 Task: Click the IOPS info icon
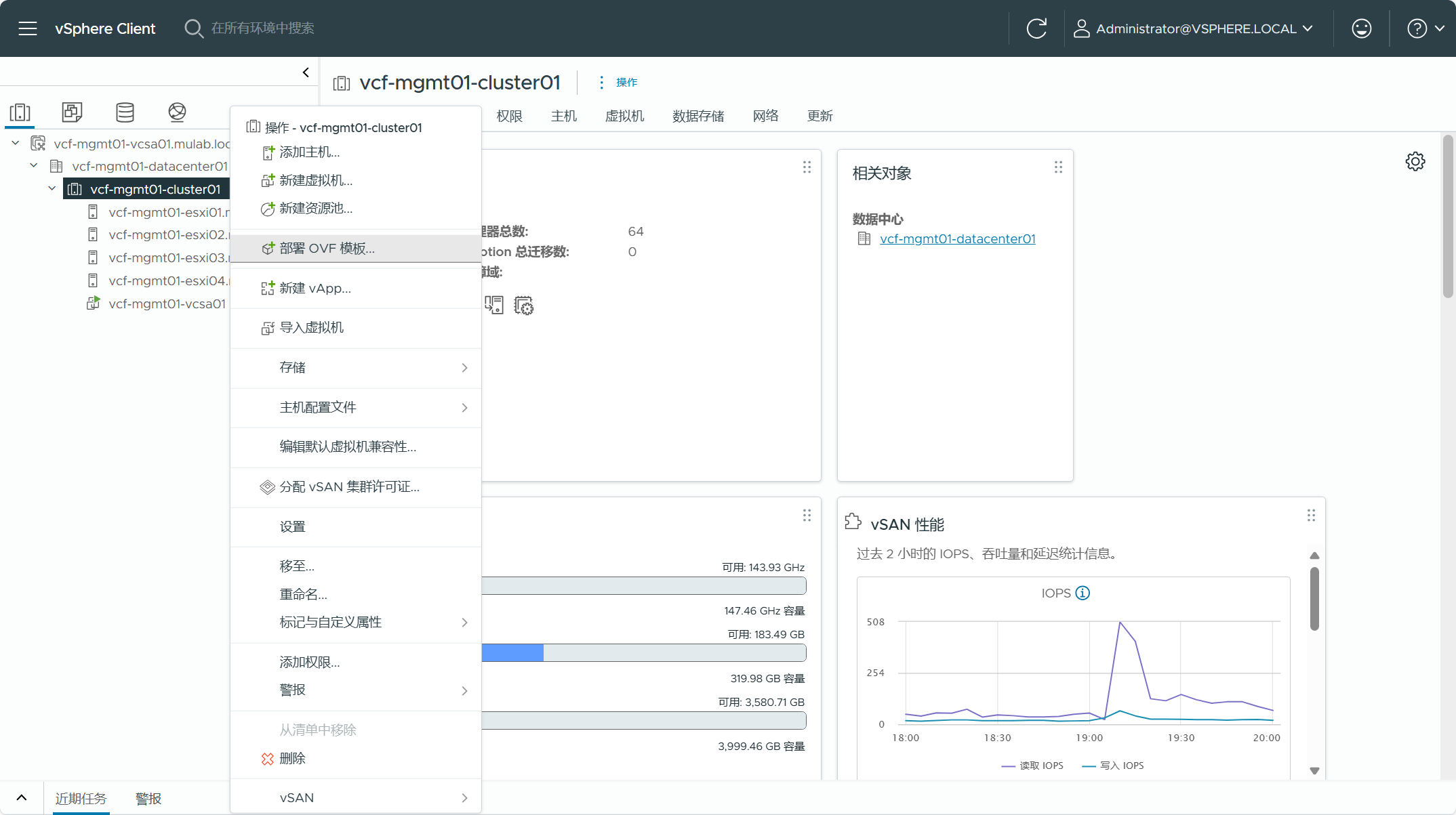(x=1083, y=593)
